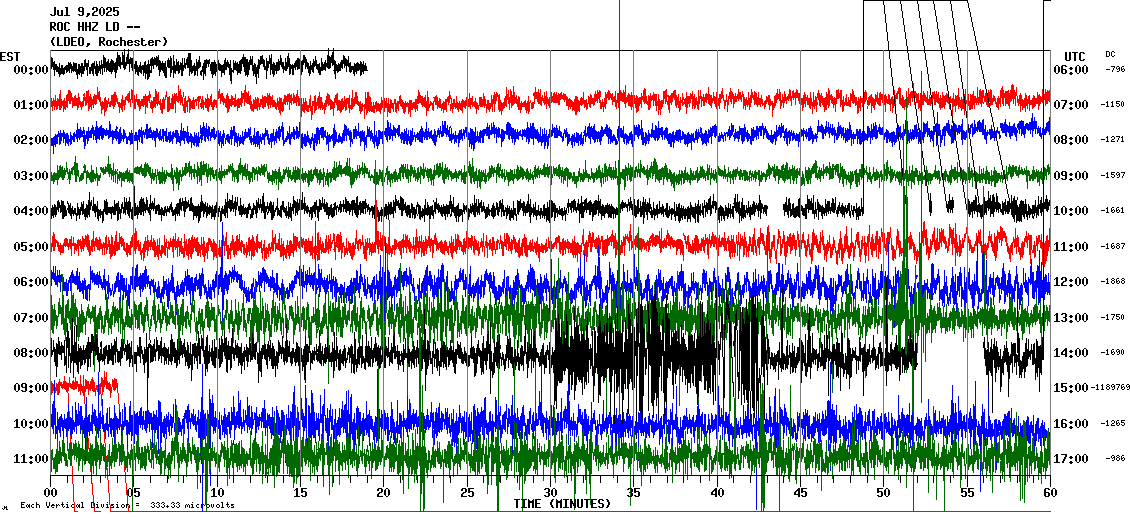Click the 11:00 EST row label
This screenshot has width=1130, height=519.
pyautogui.click(x=31, y=459)
